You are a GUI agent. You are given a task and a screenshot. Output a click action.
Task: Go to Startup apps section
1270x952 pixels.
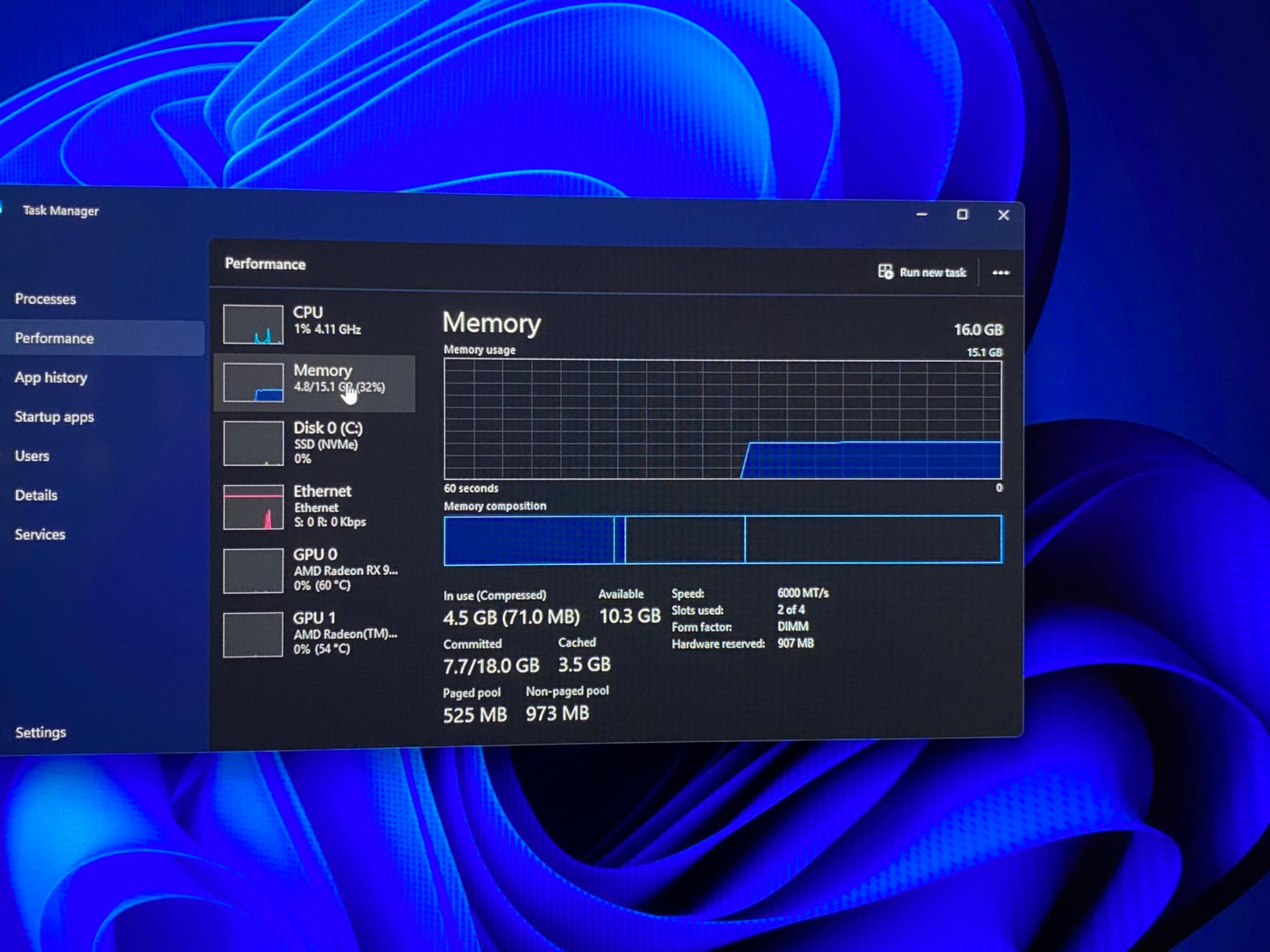click(x=54, y=416)
